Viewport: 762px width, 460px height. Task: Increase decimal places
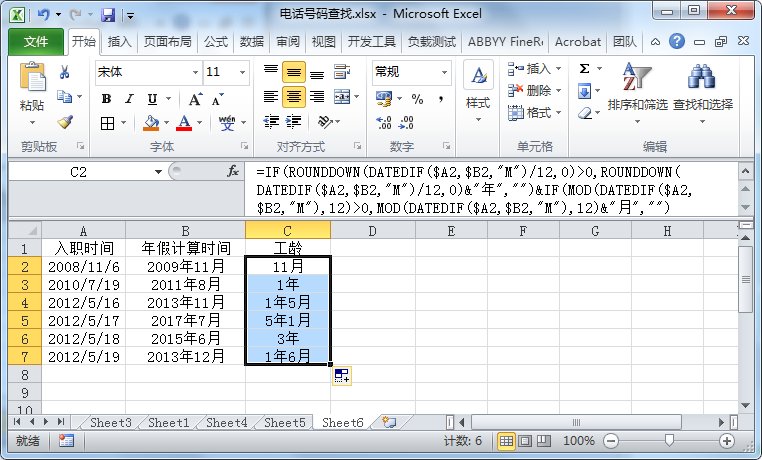pyautogui.click(x=384, y=122)
